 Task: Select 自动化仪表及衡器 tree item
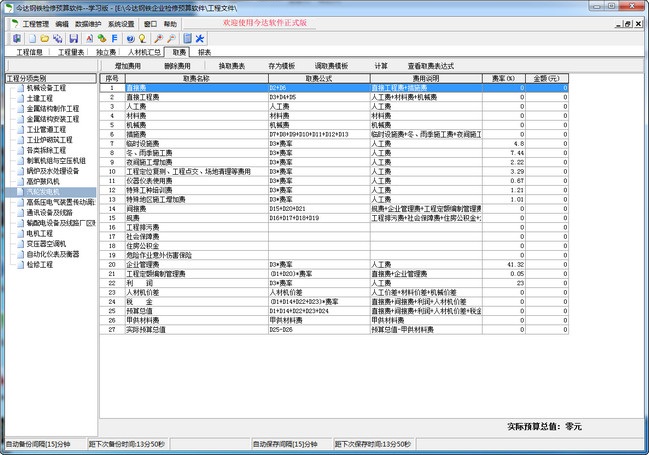[x=53, y=254]
